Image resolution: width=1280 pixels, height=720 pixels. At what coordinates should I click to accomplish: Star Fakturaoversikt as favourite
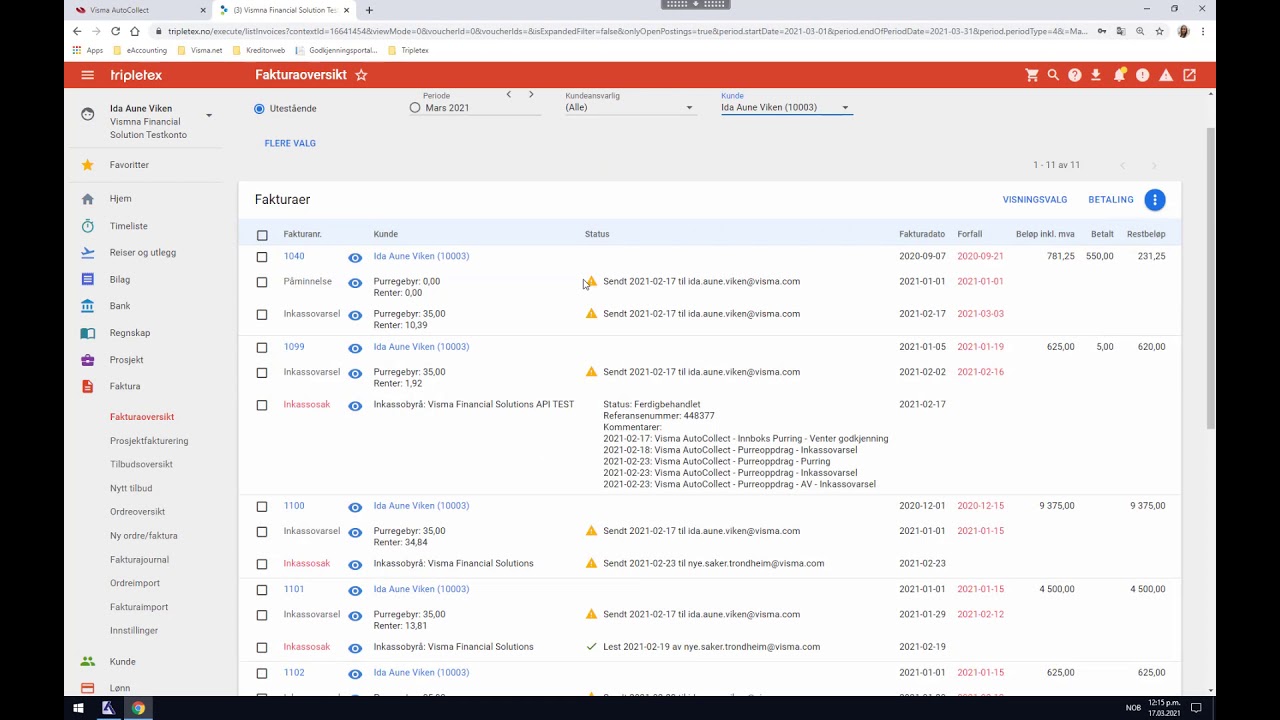point(361,75)
